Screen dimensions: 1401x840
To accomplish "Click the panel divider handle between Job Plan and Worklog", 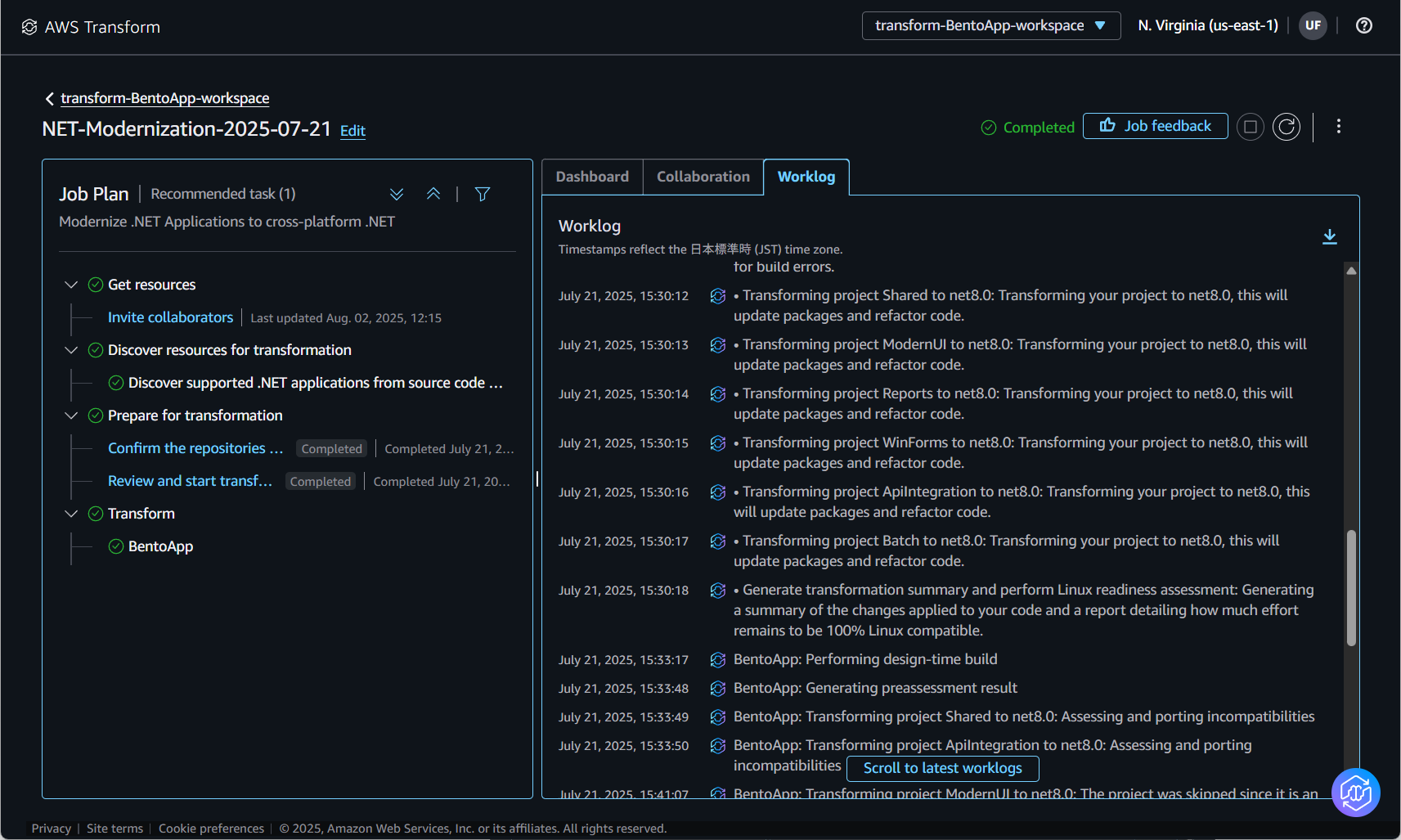I will pyautogui.click(x=537, y=479).
